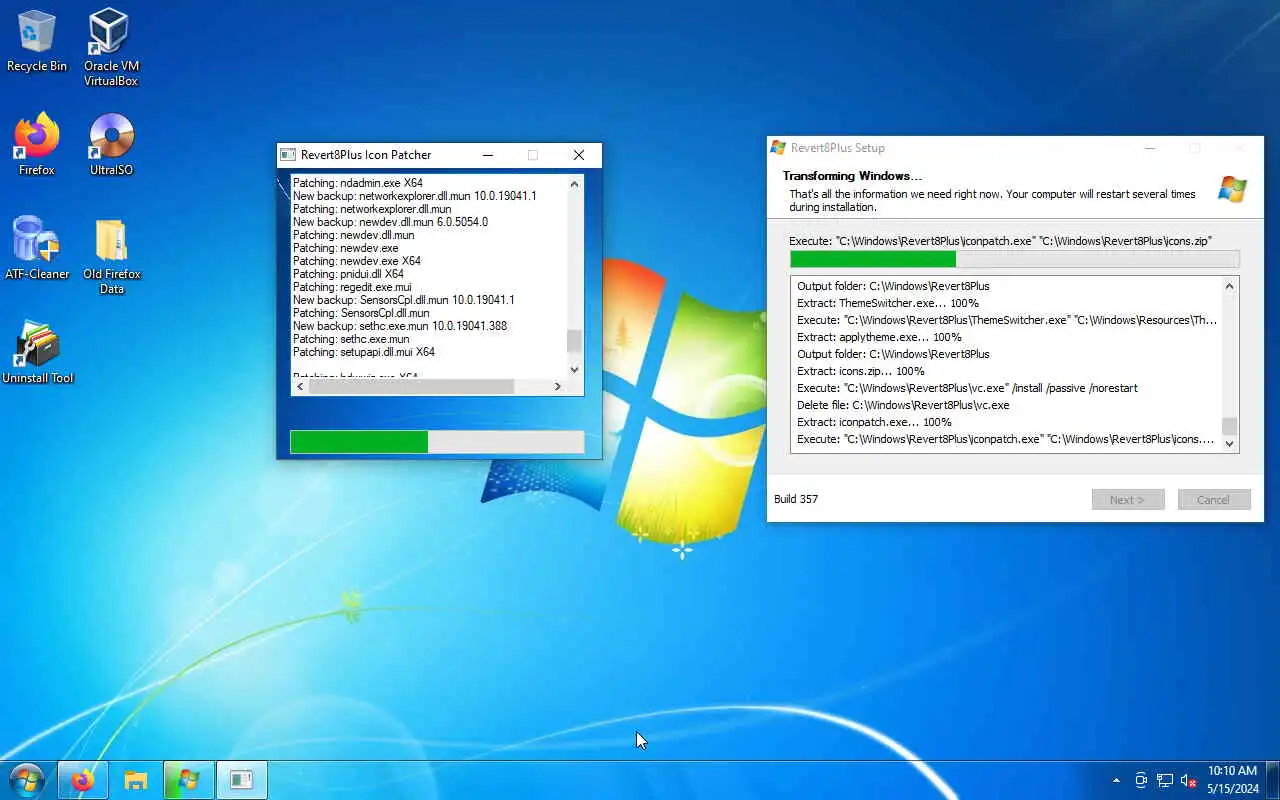Click the Show desktop strip at taskbar end
The height and width of the screenshot is (800, 1280).
tap(1274, 780)
